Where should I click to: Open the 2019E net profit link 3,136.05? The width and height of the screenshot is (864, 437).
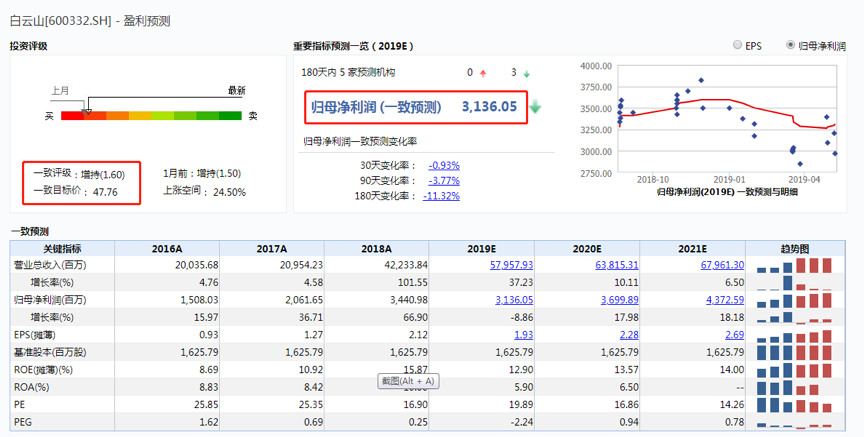coord(514,299)
